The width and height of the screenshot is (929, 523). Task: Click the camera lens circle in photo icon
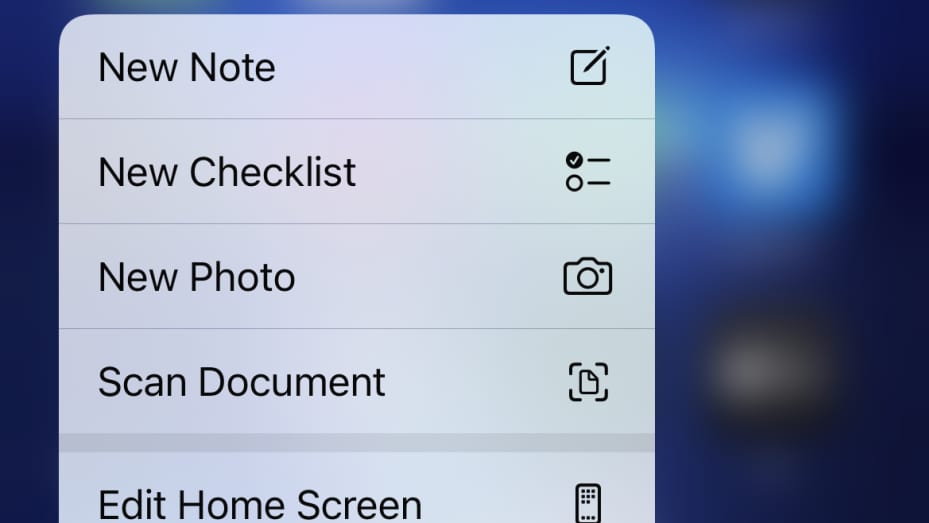pyautogui.click(x=587, y=278)
